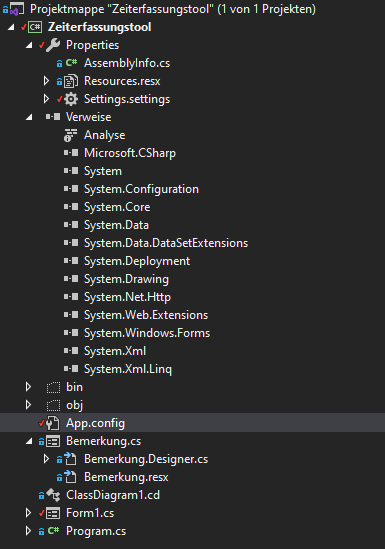Click the analyzer icon next to Analyse
This screenshot has height=549, width=385.
[x=70, y=135]
